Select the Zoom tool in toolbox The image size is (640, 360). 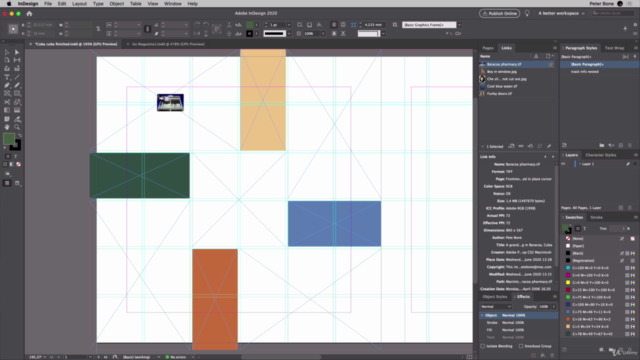pyautogui.click(x=17, y=127)
